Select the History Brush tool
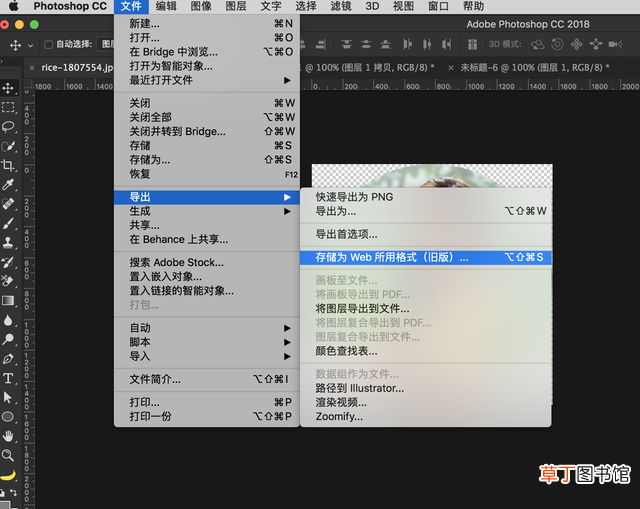This screenshot has height=509, width=640. 8,262
